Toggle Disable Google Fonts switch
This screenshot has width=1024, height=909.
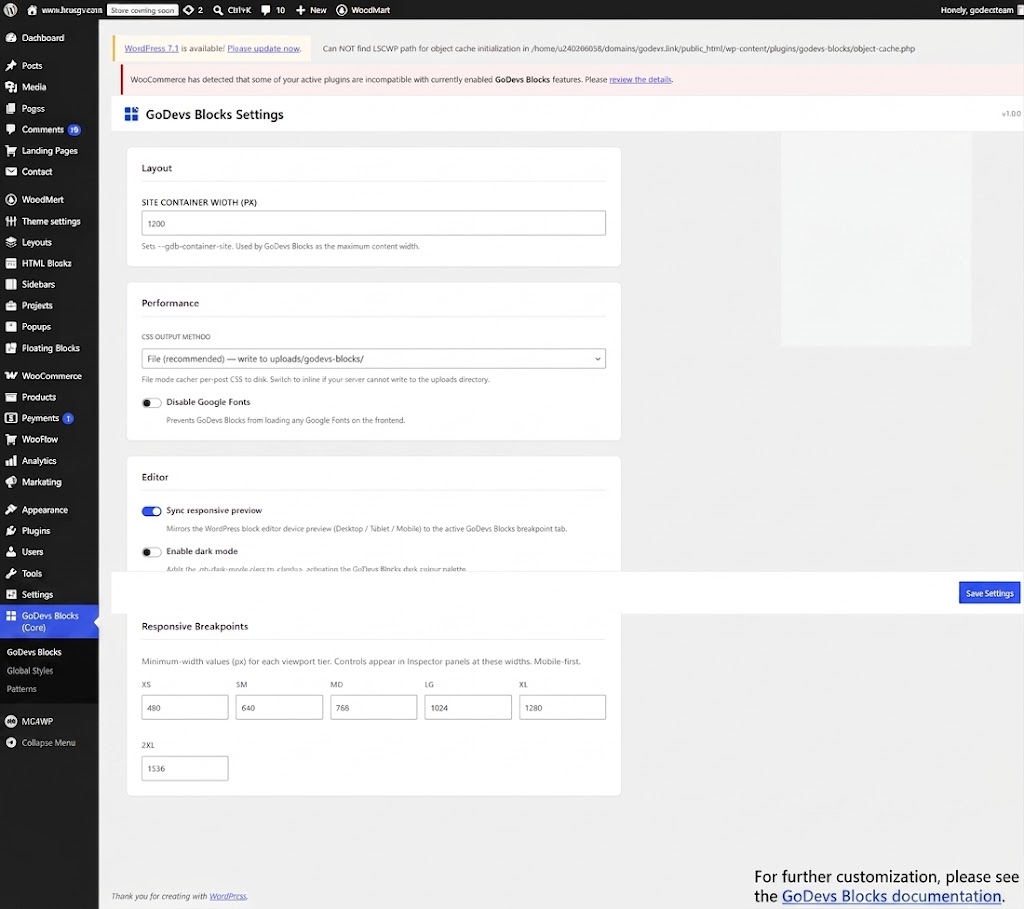pyautogui.click(x=151, y=403)
